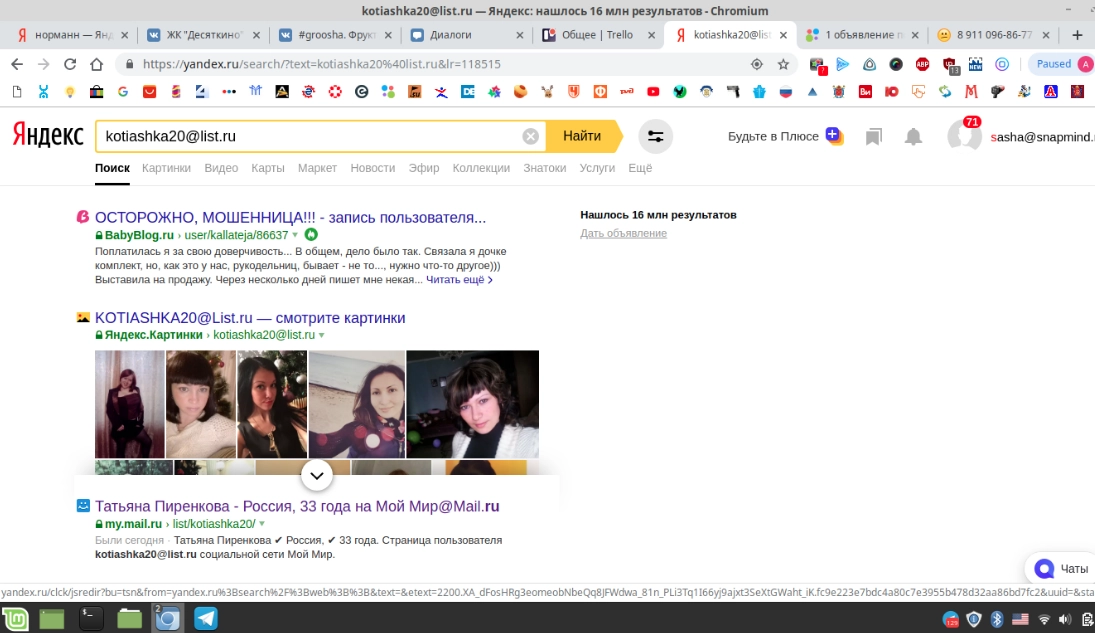Clear the search field with X icon
The image size is (1095, 633).
coord(531,136)
